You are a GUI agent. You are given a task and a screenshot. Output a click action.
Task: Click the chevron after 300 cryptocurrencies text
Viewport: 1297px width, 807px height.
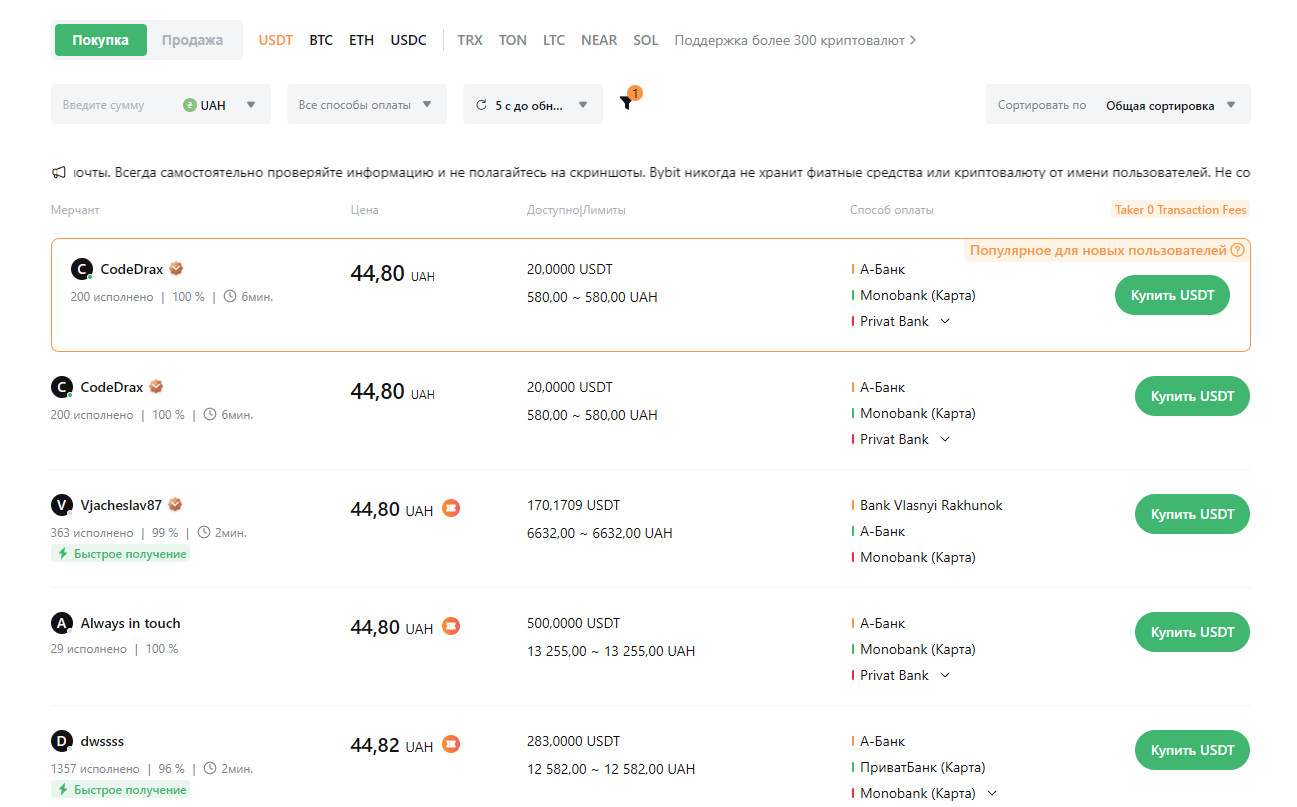click(912, 40)
